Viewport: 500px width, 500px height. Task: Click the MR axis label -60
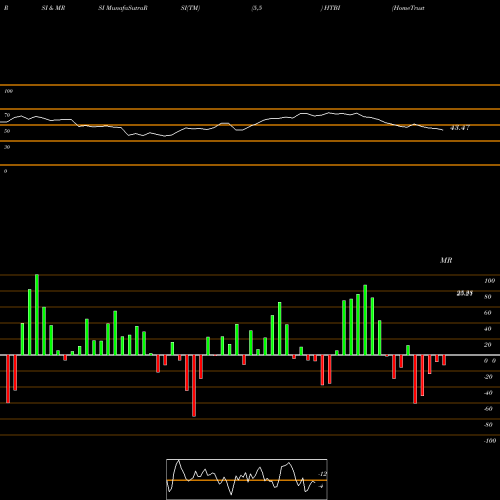[x=488, y=409]
